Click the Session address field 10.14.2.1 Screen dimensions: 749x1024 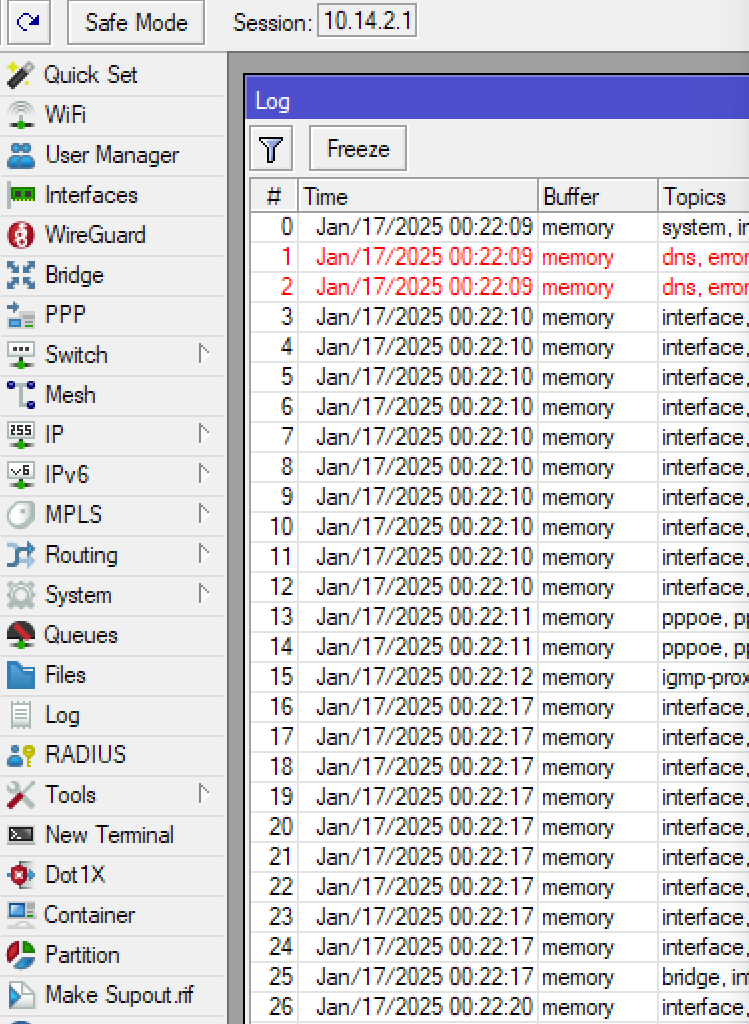click(367, 22)
